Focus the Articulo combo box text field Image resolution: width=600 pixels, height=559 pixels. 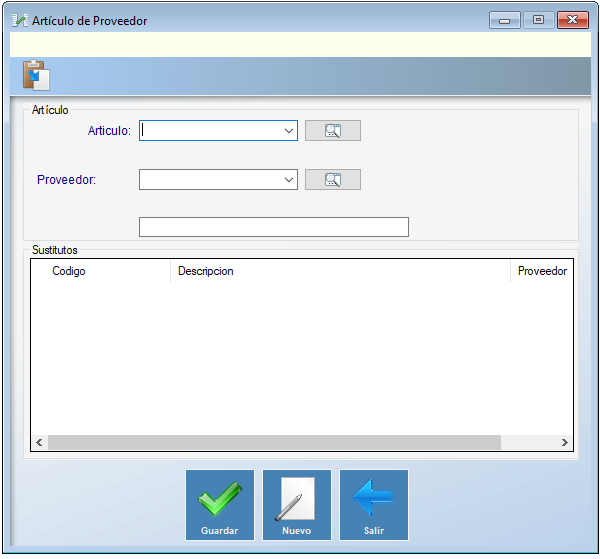coord(210,130)
